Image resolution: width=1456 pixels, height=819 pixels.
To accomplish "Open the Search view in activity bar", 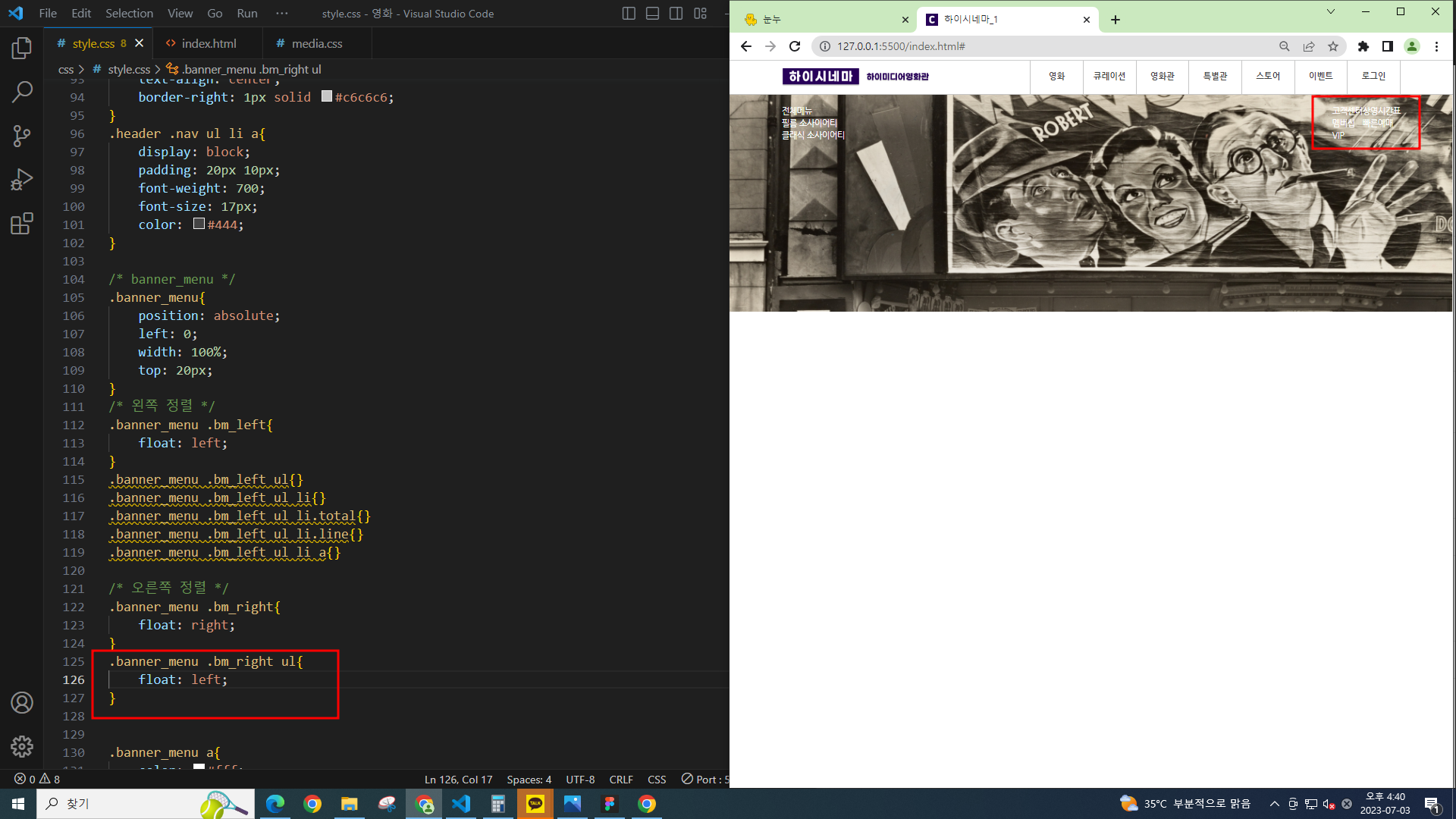I will click(x=22, y=92).
